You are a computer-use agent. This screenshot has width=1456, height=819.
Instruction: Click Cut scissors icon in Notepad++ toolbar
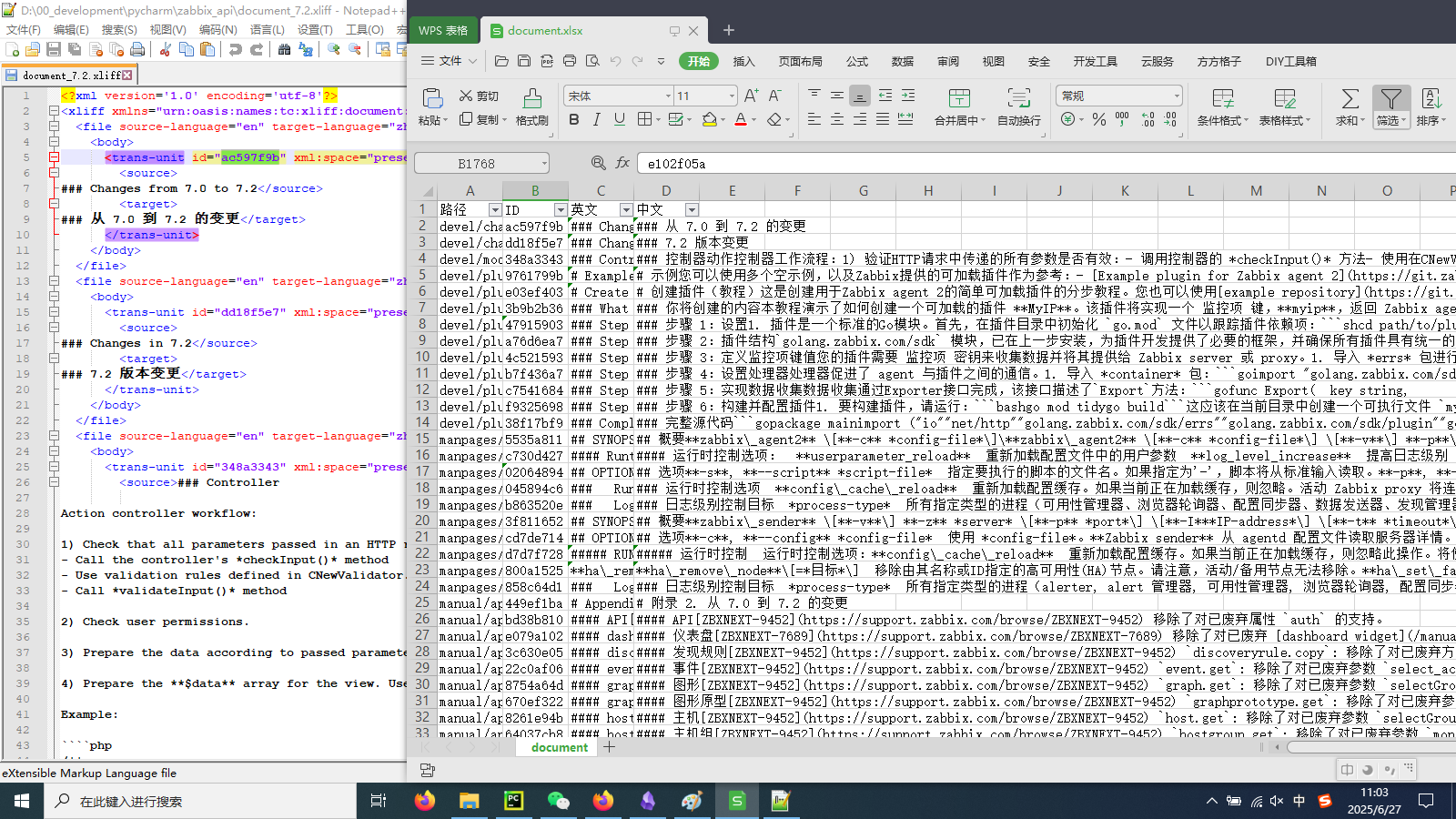(165, 49)
